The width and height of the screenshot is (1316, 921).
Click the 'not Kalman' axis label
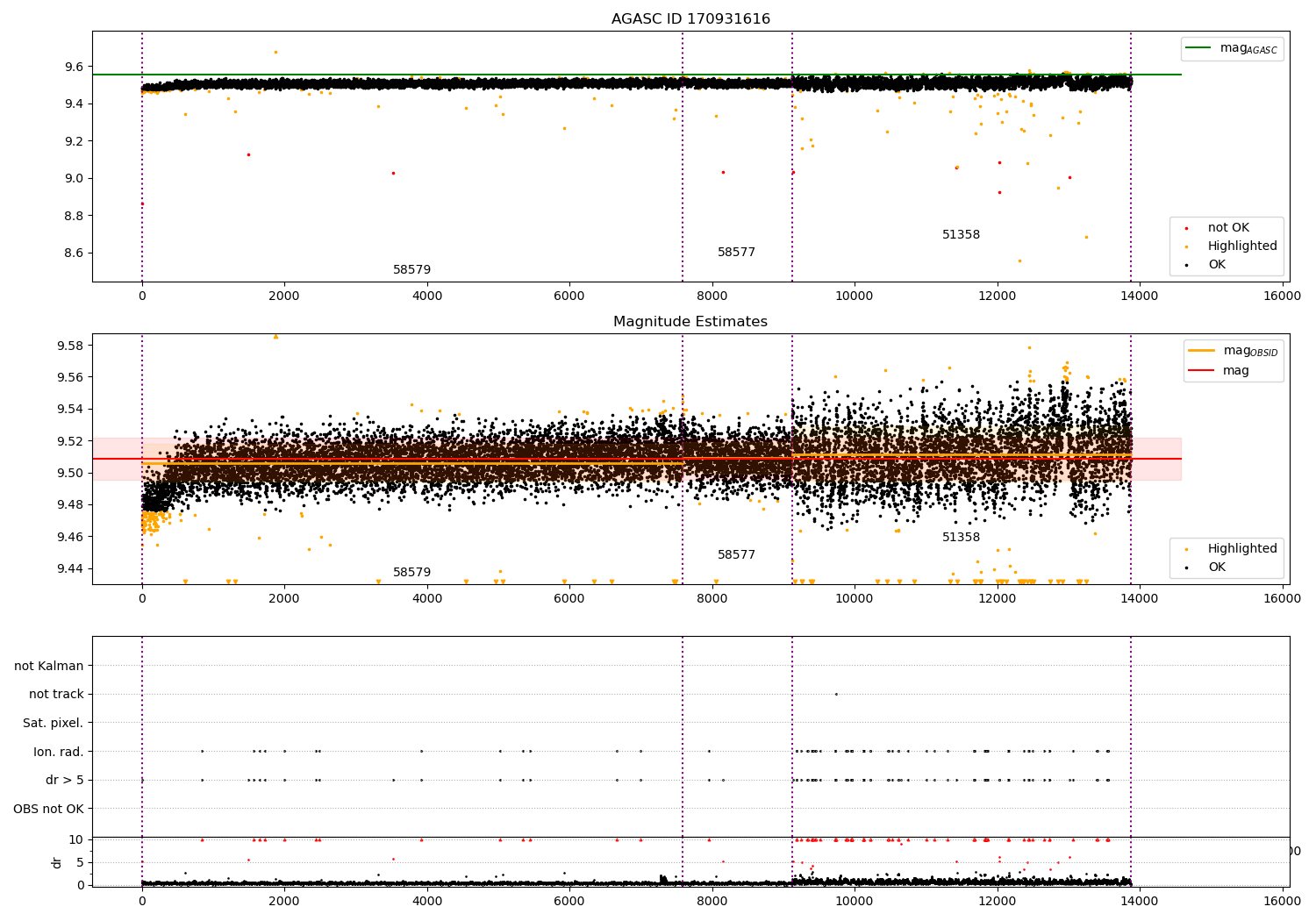click(x=49, y=666)
